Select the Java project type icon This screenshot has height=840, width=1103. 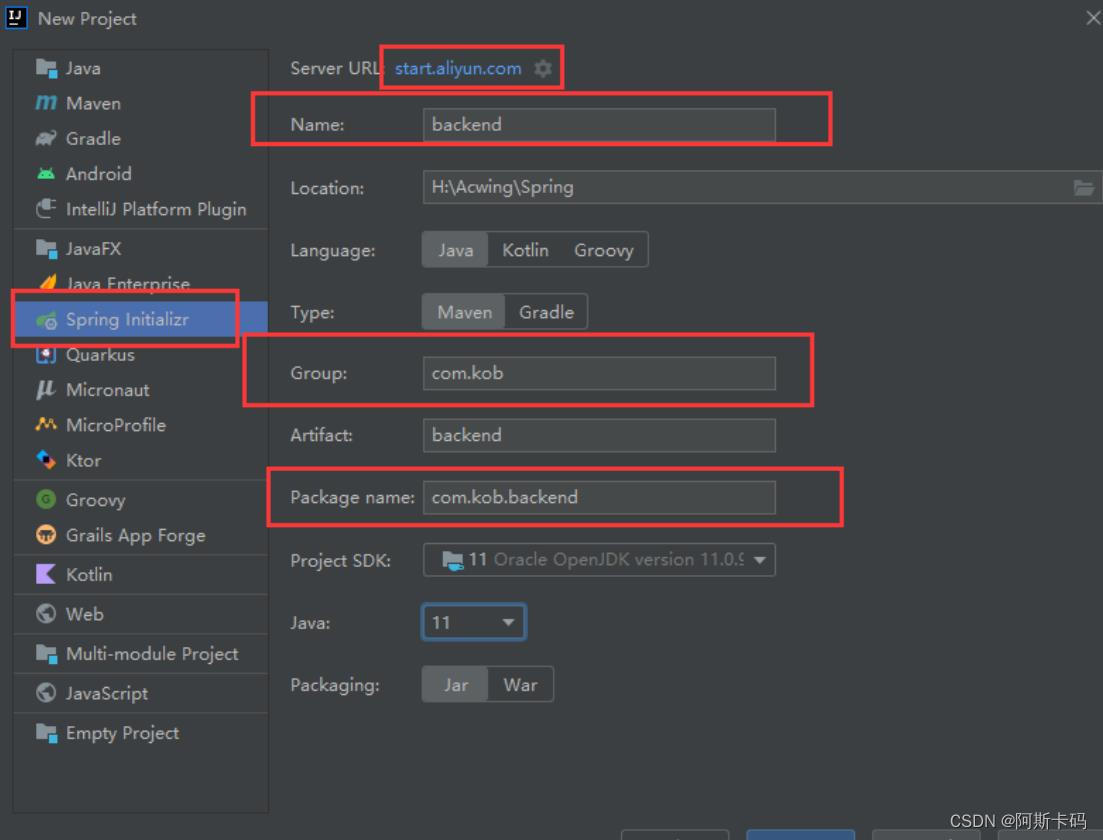(x=46, y=68)
